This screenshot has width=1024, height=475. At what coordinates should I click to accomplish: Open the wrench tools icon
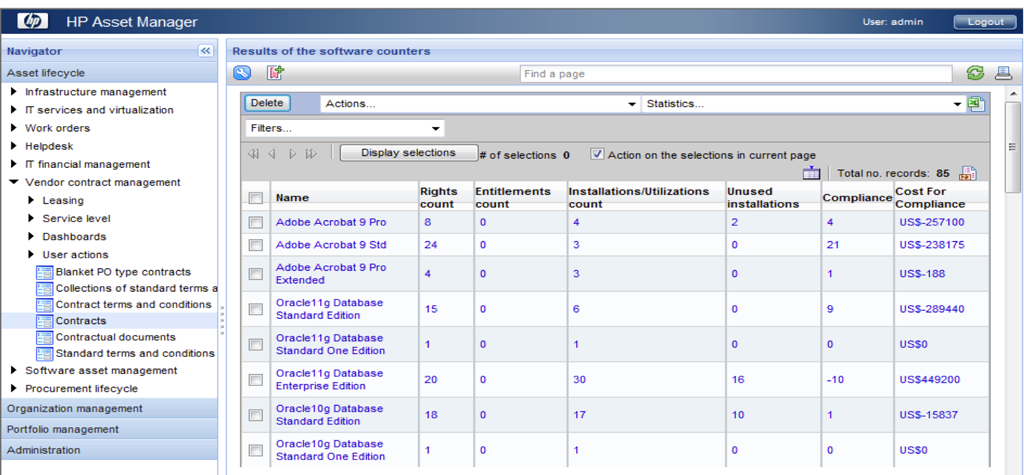(242, 73)
